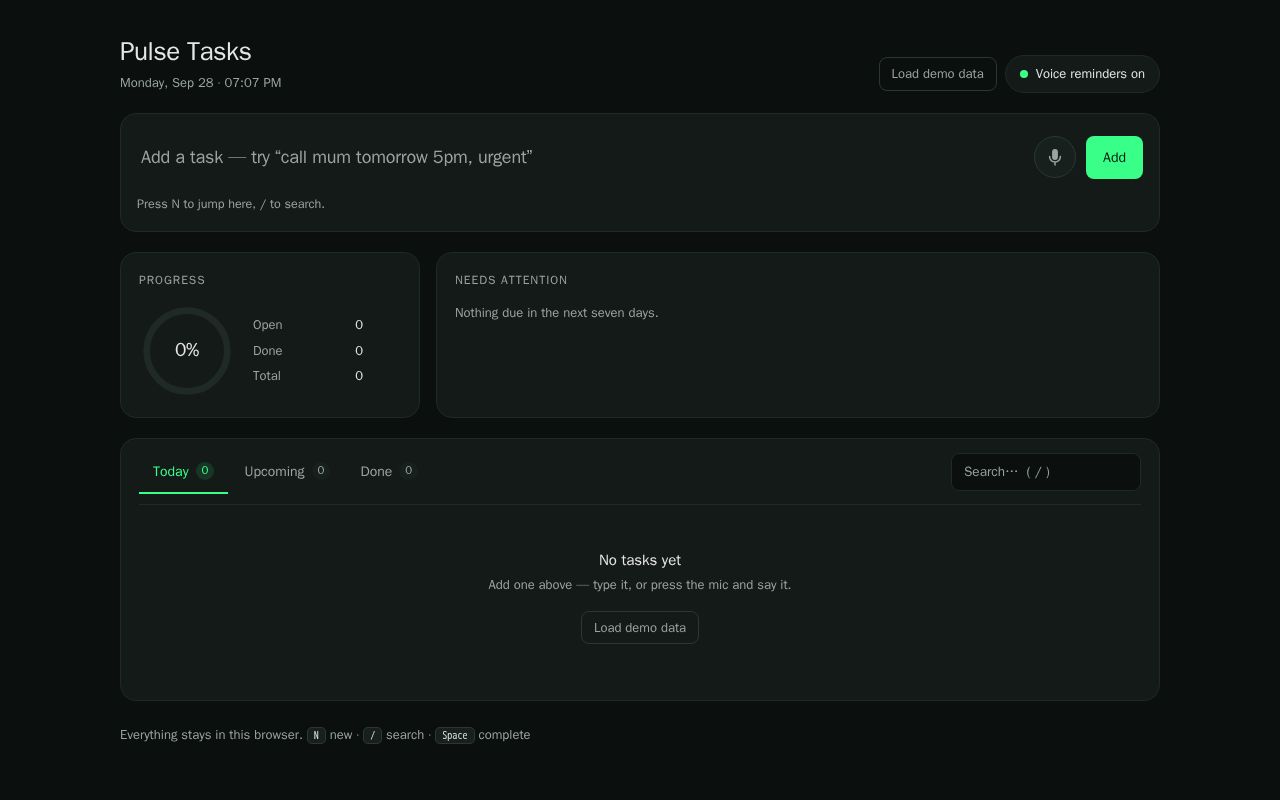Click the Pulse Tasks title
Viewport: 1280px width, 800px height.
click(x=186, y=52)
